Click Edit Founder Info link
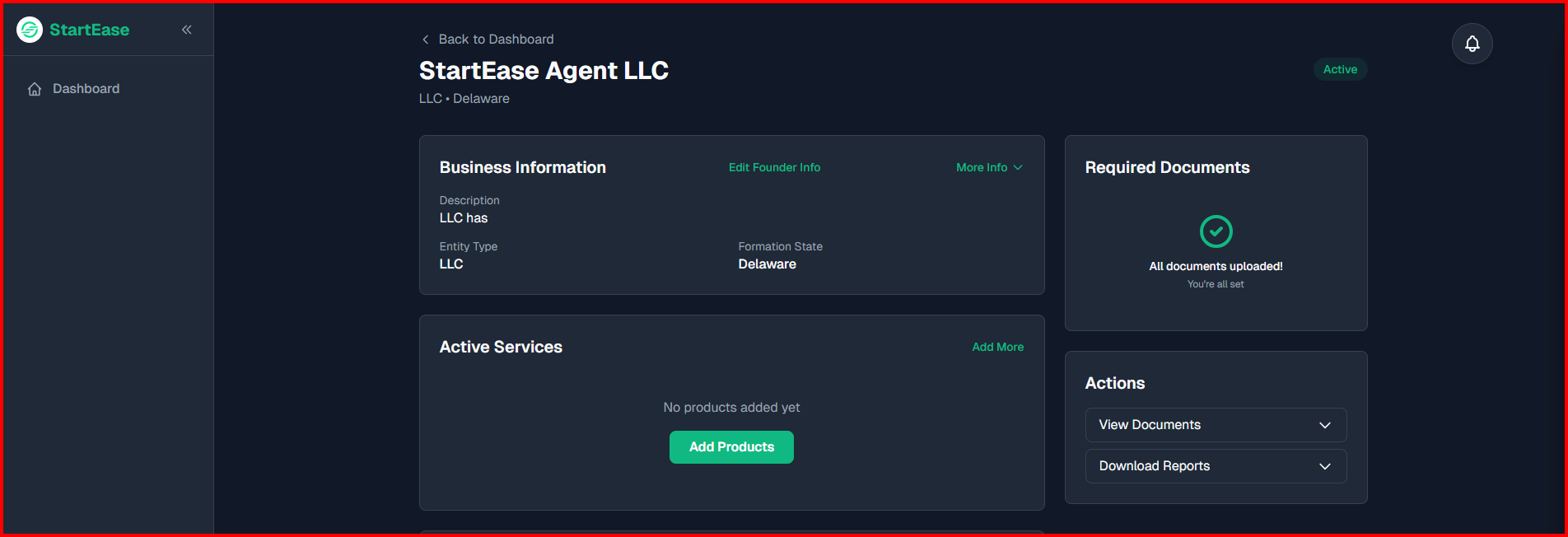 (x=774, y=167)
